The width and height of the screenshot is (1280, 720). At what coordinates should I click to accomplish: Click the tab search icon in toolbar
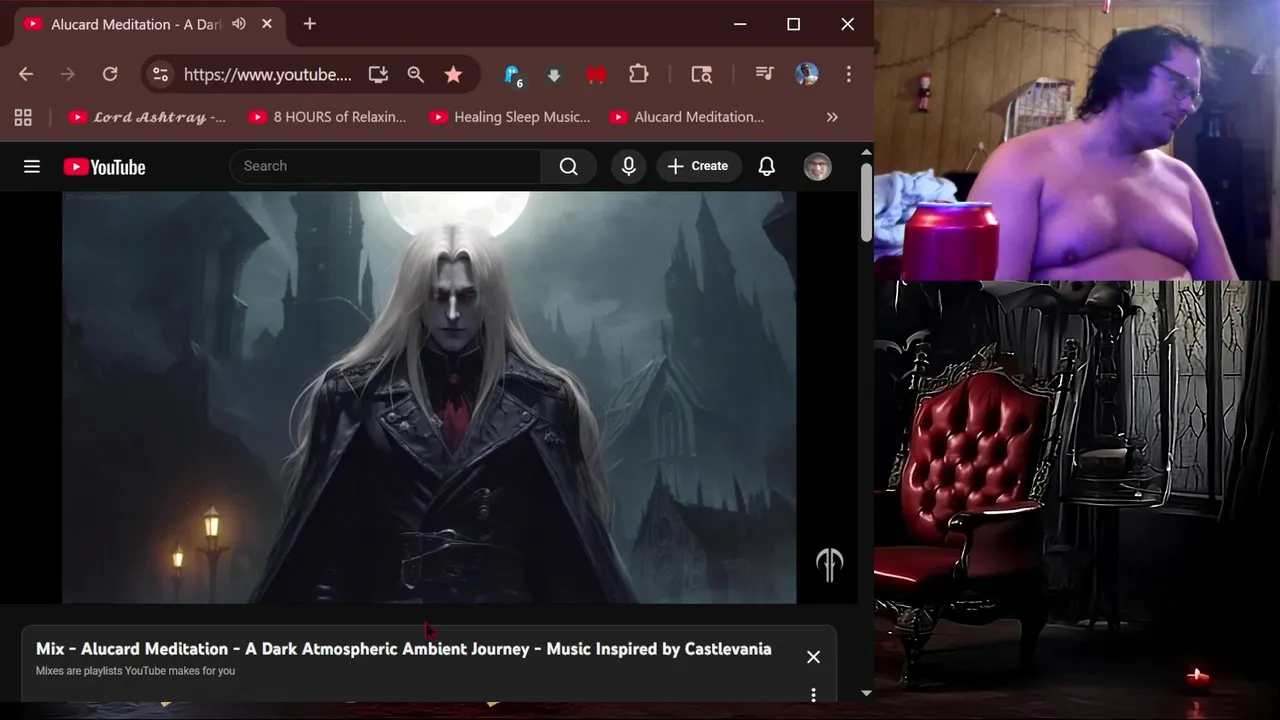pos(702,74)
